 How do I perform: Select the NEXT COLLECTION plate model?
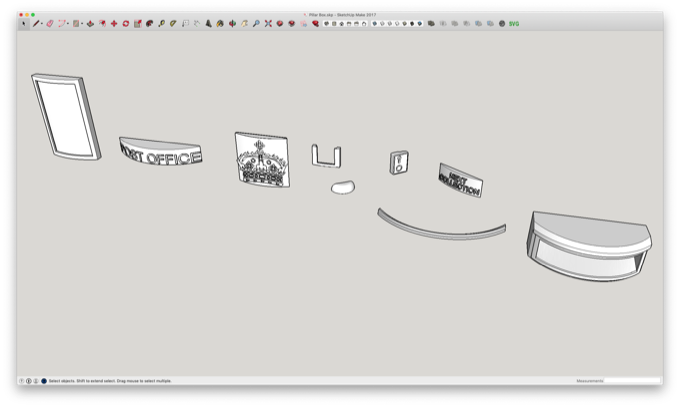click(x=460, y=180)
